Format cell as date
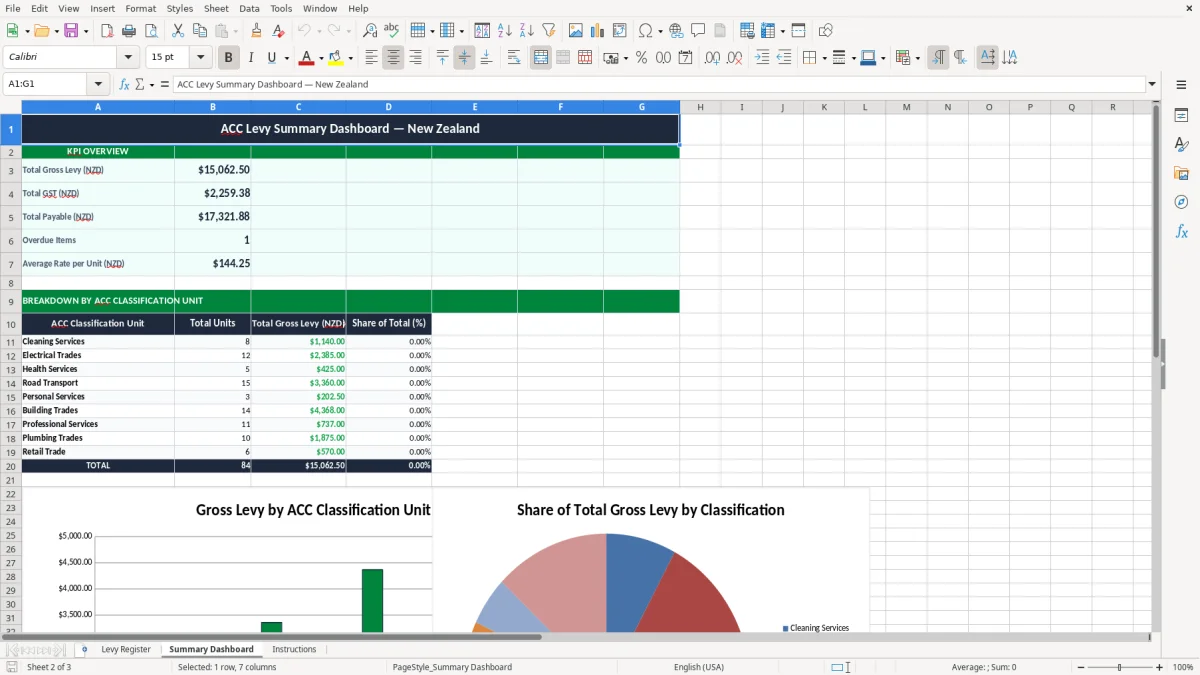The height and width of the screenshot is (675, 1200). [686, 58]
